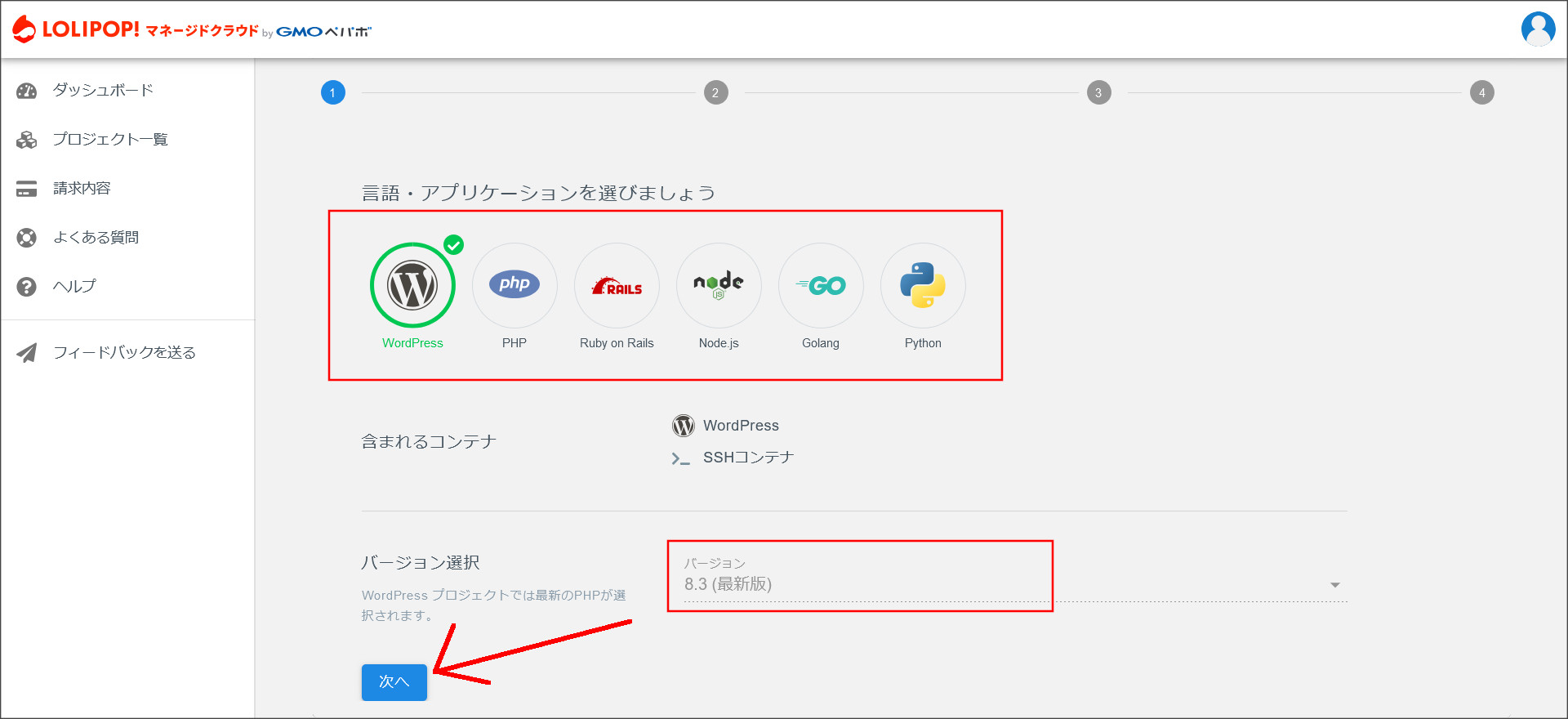1568x719 pixels.
Task: Choose the PHP language icon
Action: click(x=514, y=285)
